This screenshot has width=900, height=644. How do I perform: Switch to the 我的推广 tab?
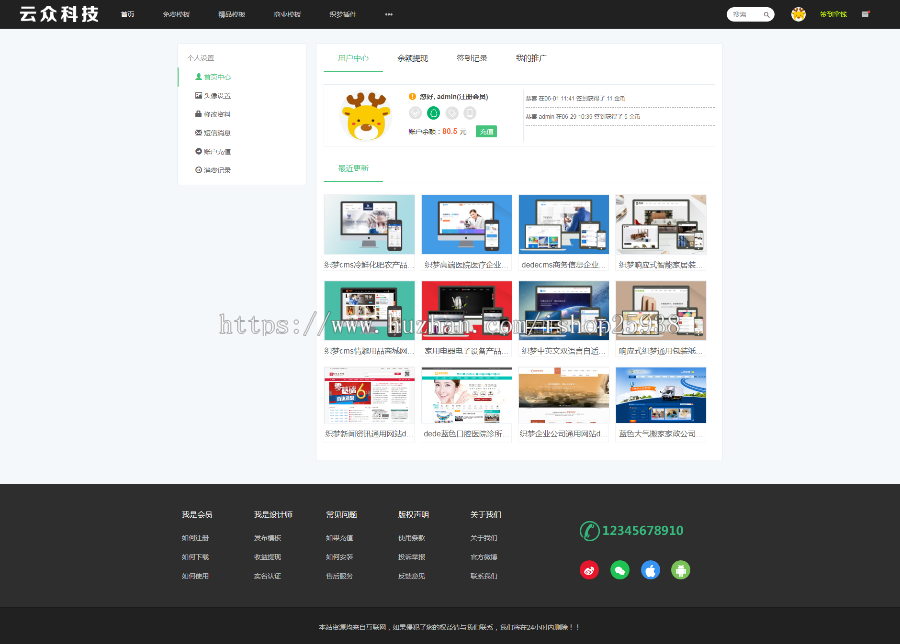click(531, 58)
